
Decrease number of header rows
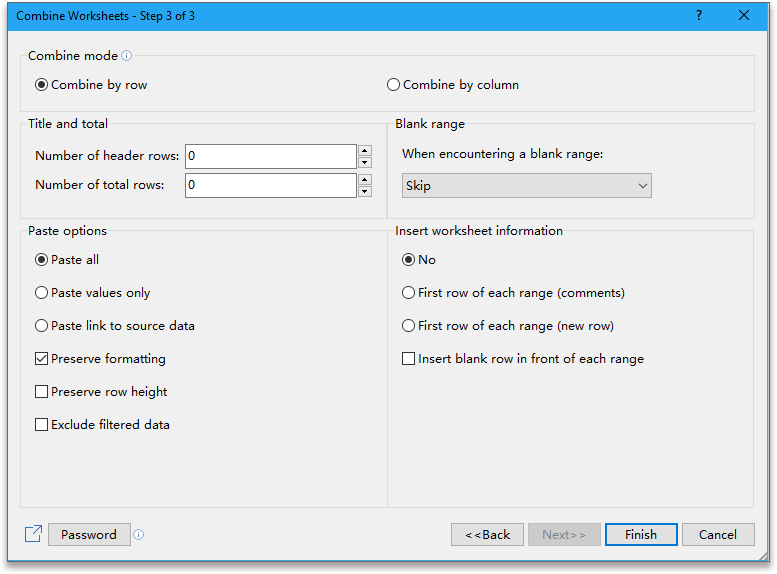365,163
